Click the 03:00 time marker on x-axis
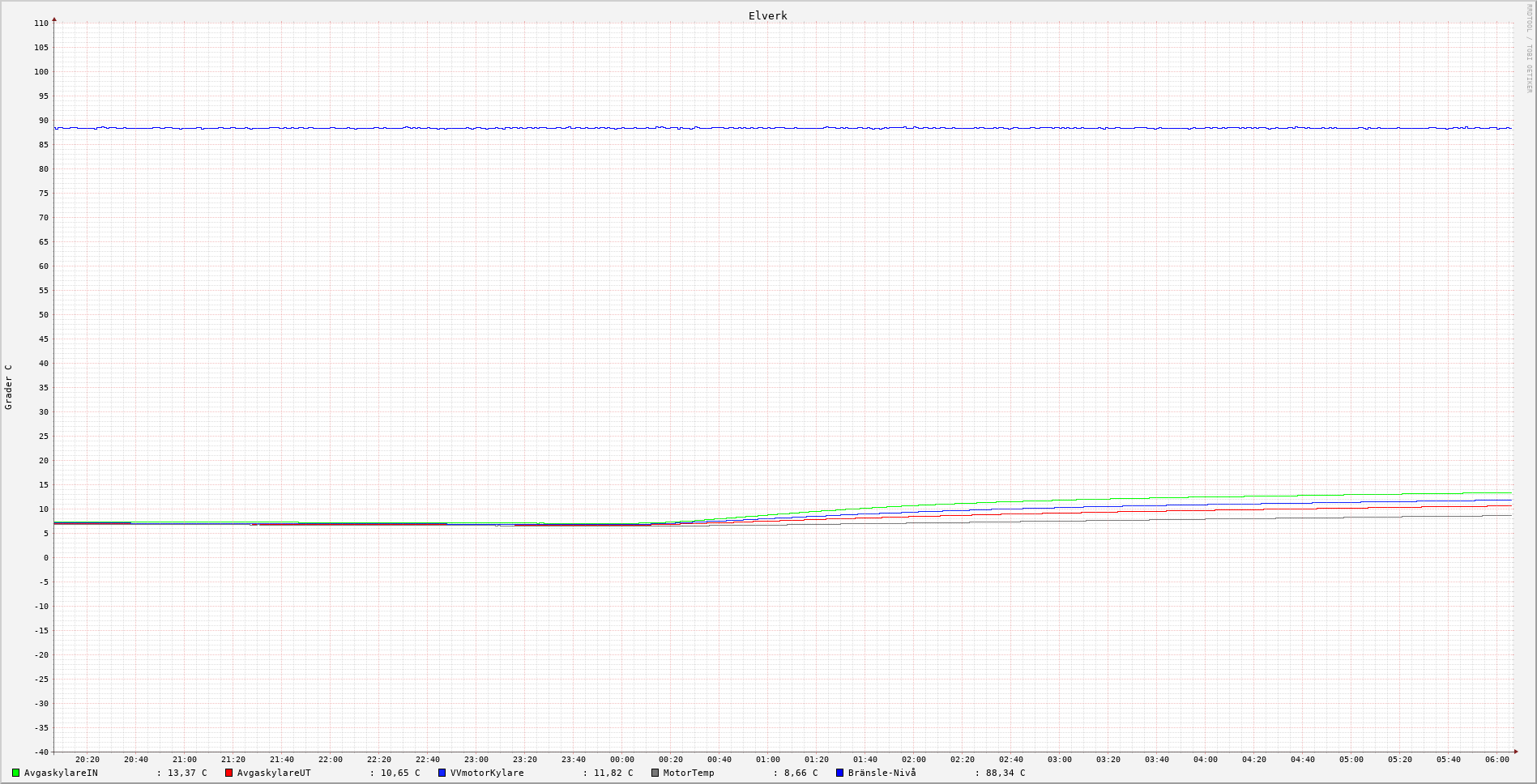This screenshot has width=1537, height=784. [1059, 760]
